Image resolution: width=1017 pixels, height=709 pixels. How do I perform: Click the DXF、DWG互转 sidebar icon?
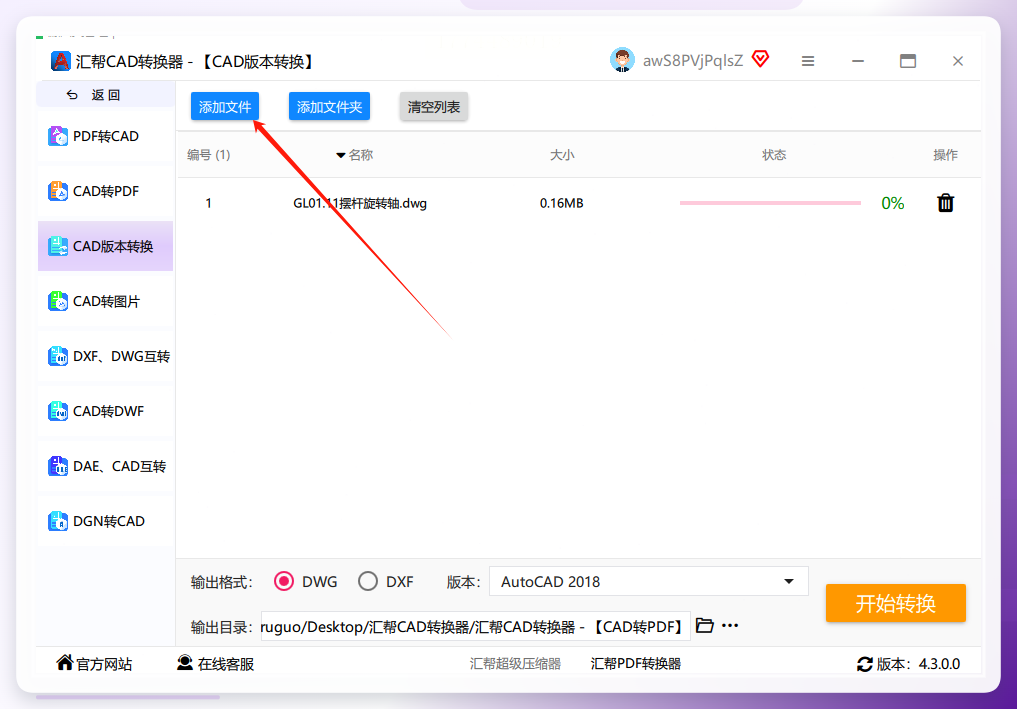pyautogui.click(x=58, y=356)
